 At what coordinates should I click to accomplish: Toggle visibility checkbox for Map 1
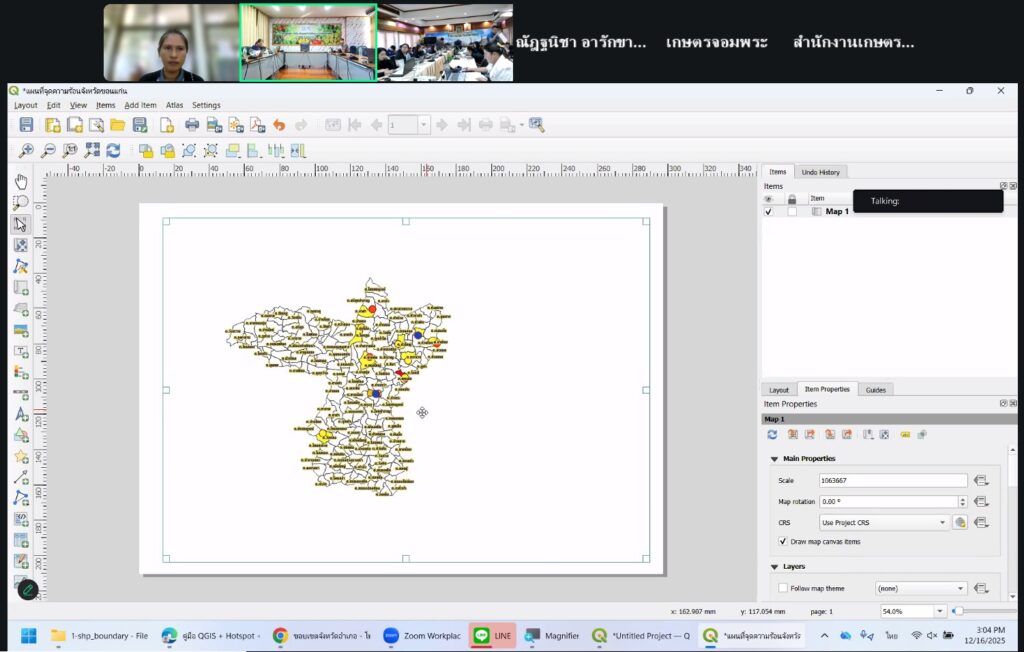click(768, 212)
